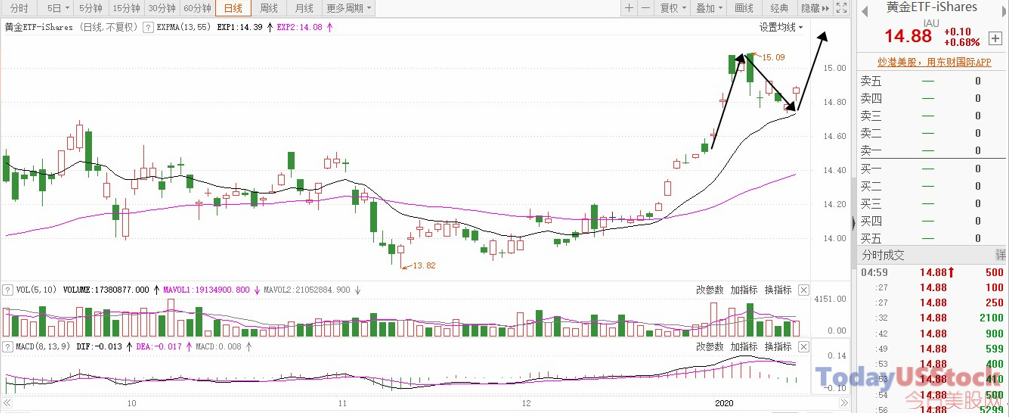Open help icon beside chart title
1009x417 pixels.
[147, 28]
